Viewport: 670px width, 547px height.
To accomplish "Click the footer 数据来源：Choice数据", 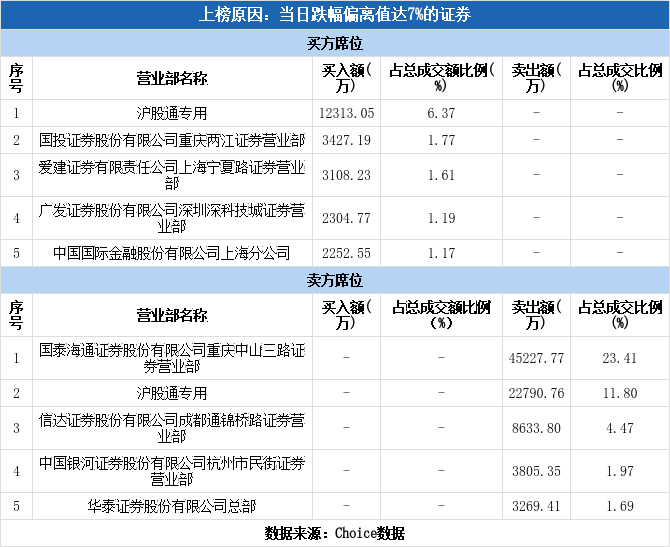I will click(x=335, y=533).
